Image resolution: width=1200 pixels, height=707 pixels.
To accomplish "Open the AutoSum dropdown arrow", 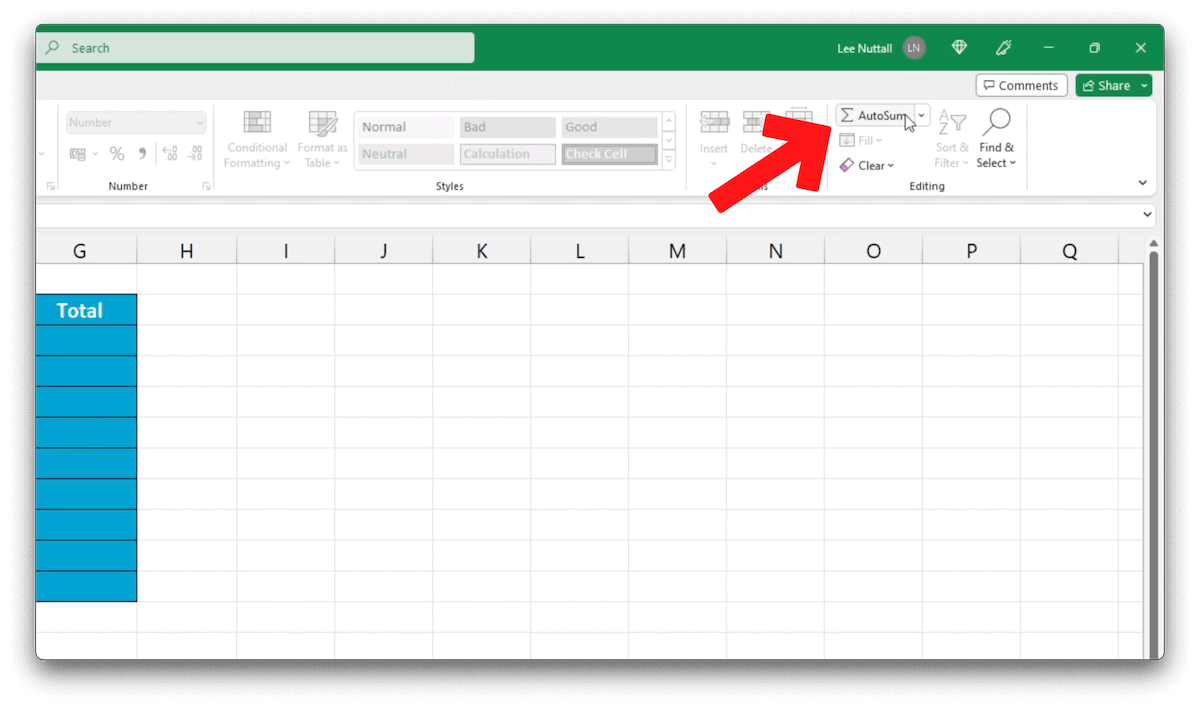I will point(920,114).
